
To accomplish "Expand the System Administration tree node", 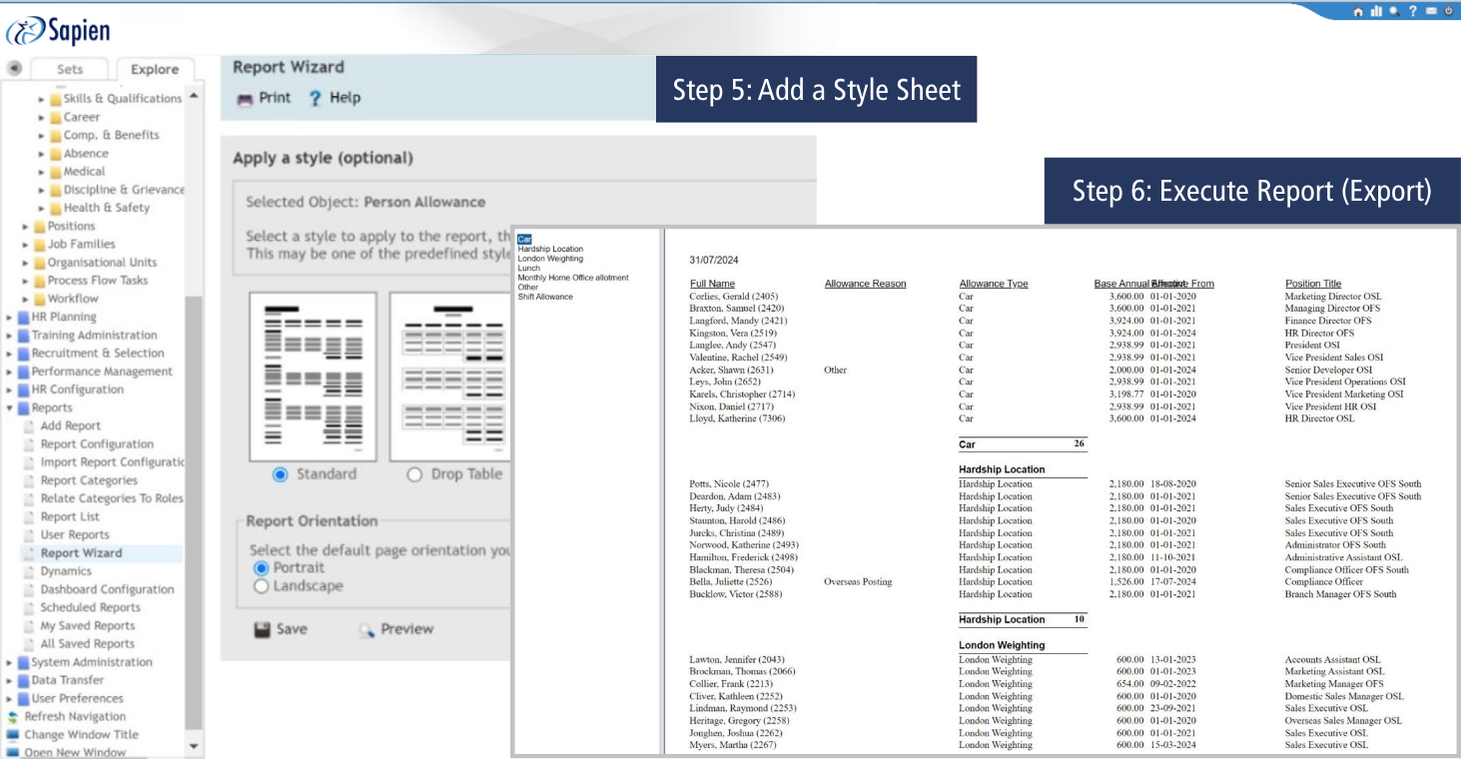I will pos(10,662).
